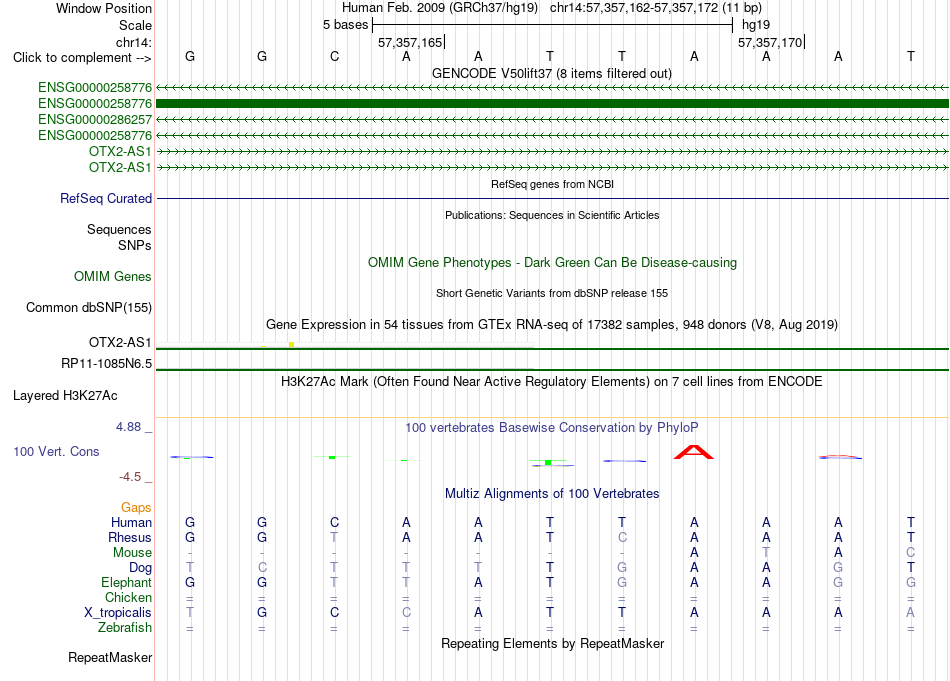Image resolution: width=950 pixels, height=681 pixels.
Task: Click the Common dbSNP(155) label
Action: click(88, 307)
